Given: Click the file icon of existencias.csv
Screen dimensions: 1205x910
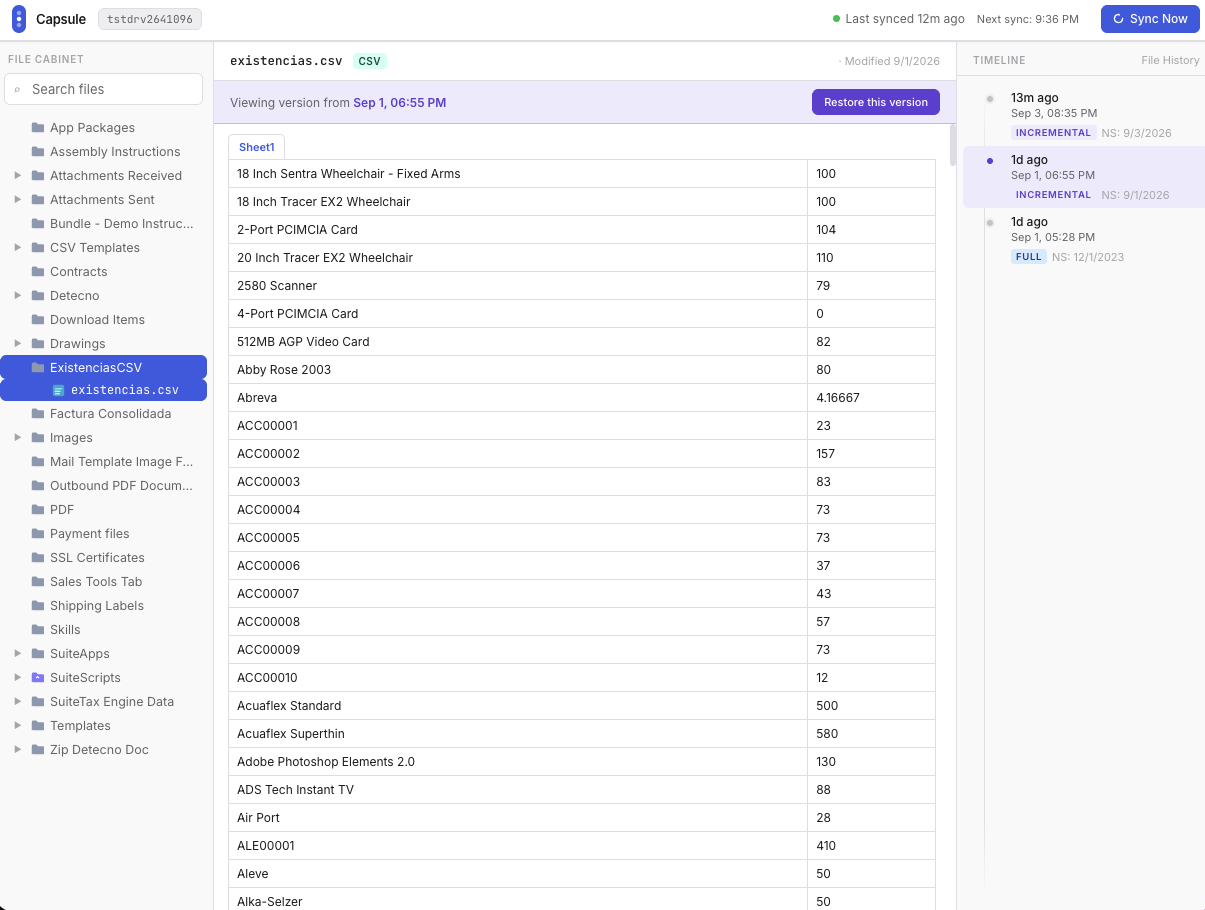Looking at the screenshot, I should pos(58,390).
